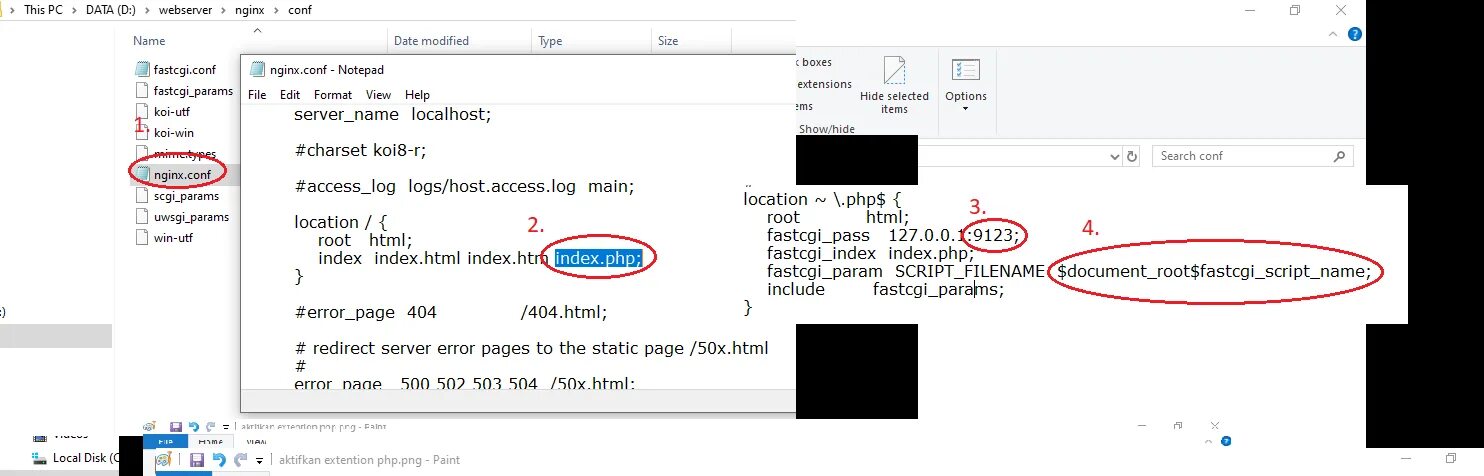Open the address bar history dropdown
The height and width of the screenshot is (476, 1484).
1115,157
